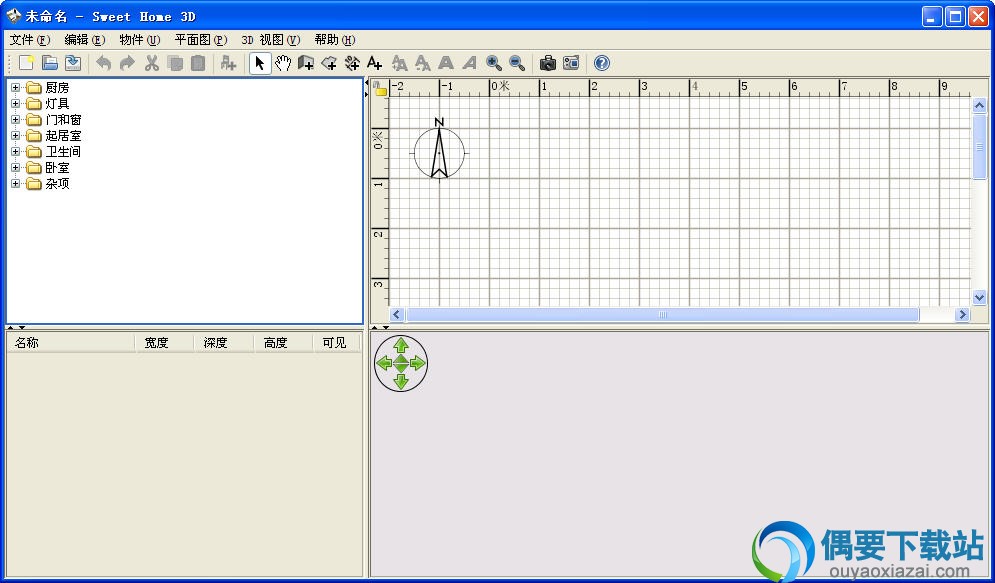Redo the last undone action
This screenshot has width=995, height=583.
tap(127, 63)
